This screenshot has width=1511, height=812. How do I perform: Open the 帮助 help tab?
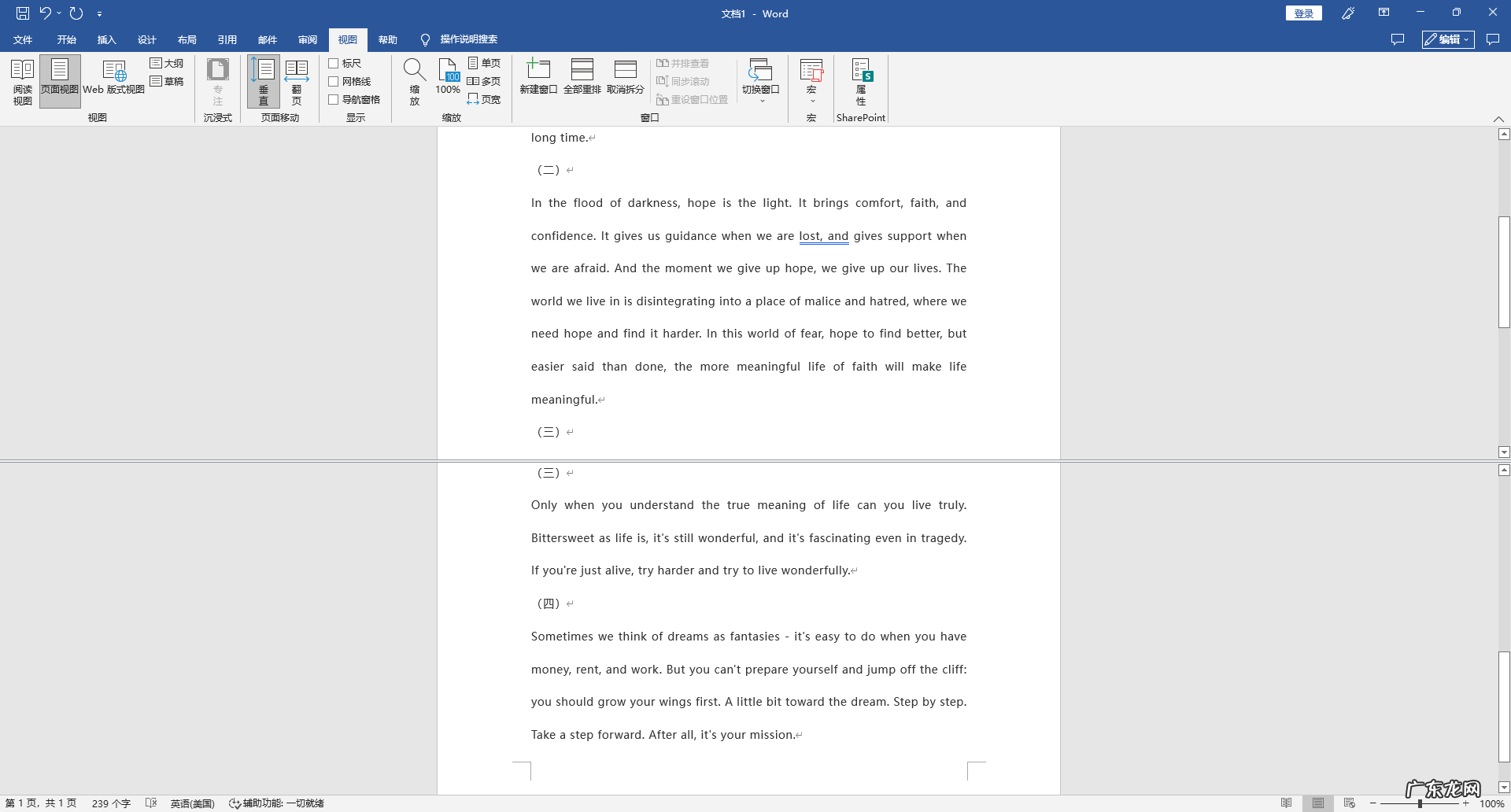tap(388, 39)
